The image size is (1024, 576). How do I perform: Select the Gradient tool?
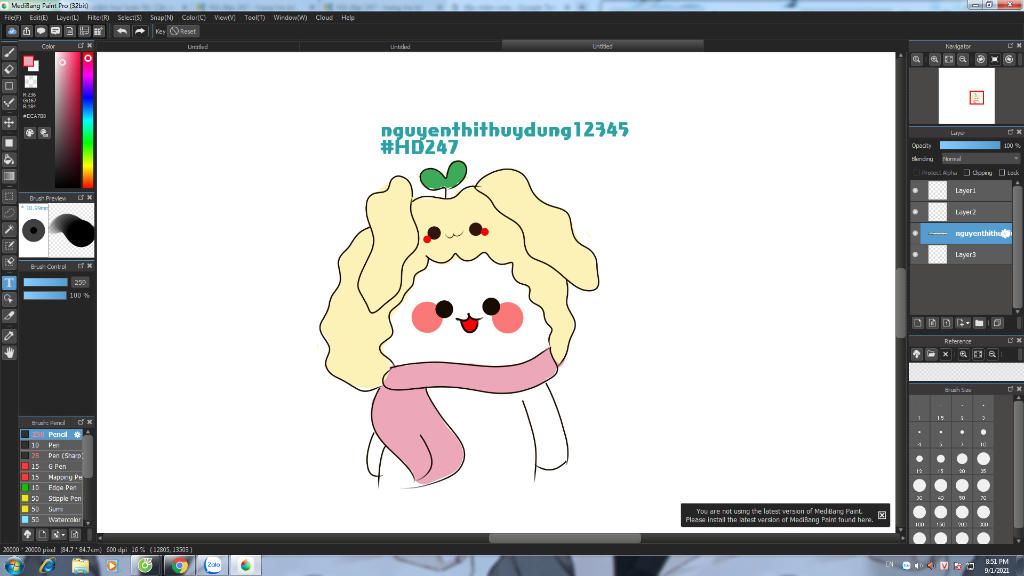pos(9,176)
